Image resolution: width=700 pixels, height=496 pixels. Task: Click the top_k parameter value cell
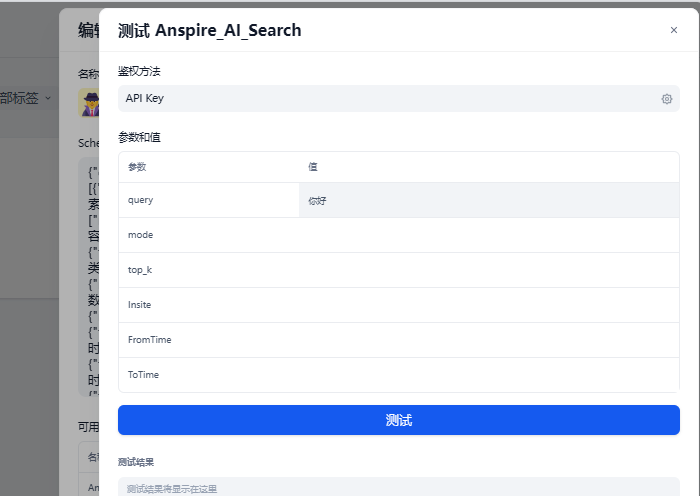[489, 270]
